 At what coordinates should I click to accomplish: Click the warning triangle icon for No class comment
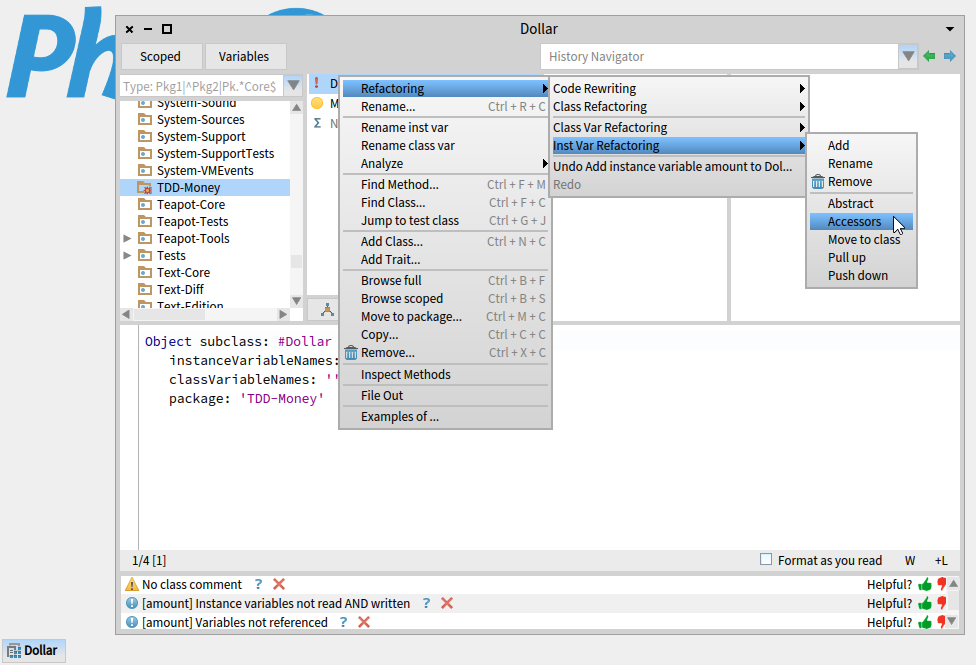(x=132, y=585)
